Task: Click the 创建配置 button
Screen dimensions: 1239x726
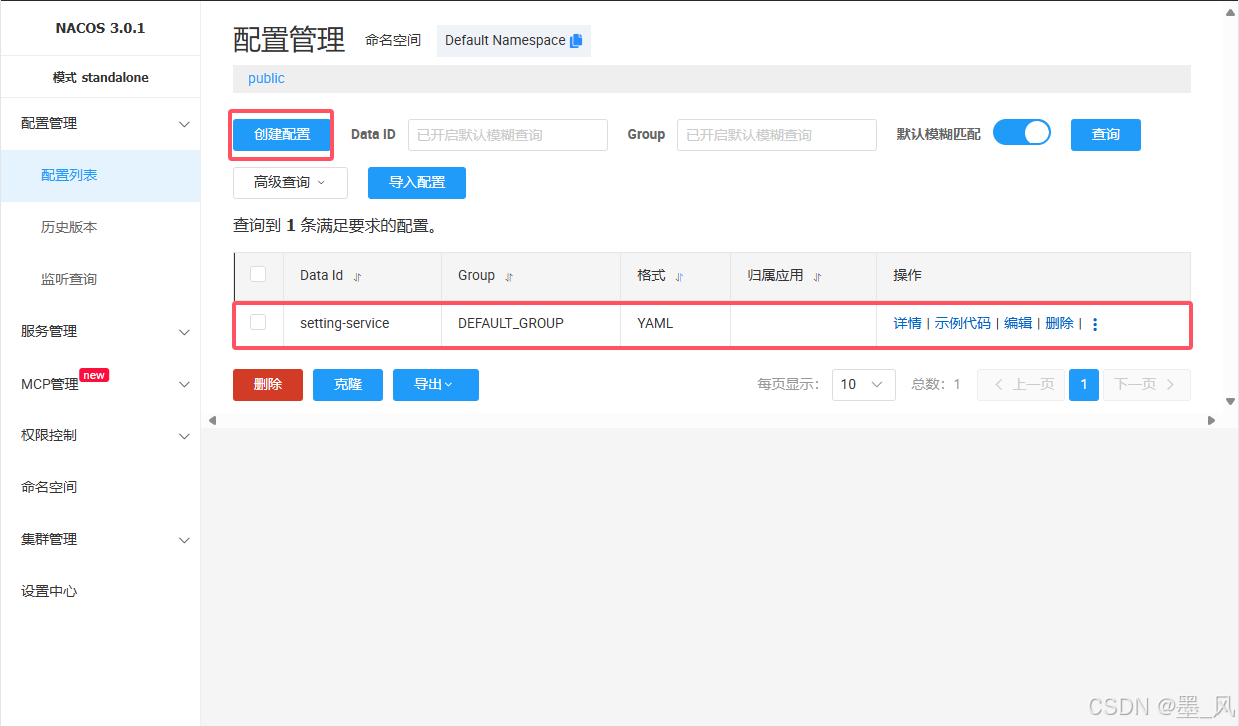Action: point(281,134)
